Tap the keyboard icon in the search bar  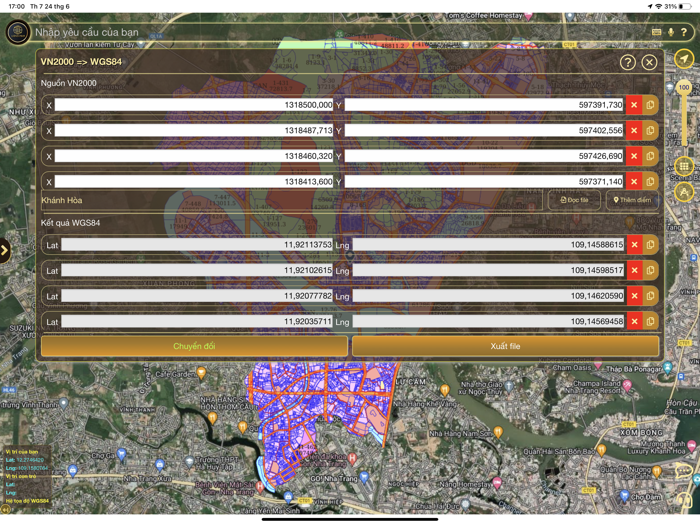pyautogui.click(x=656, y=32)
